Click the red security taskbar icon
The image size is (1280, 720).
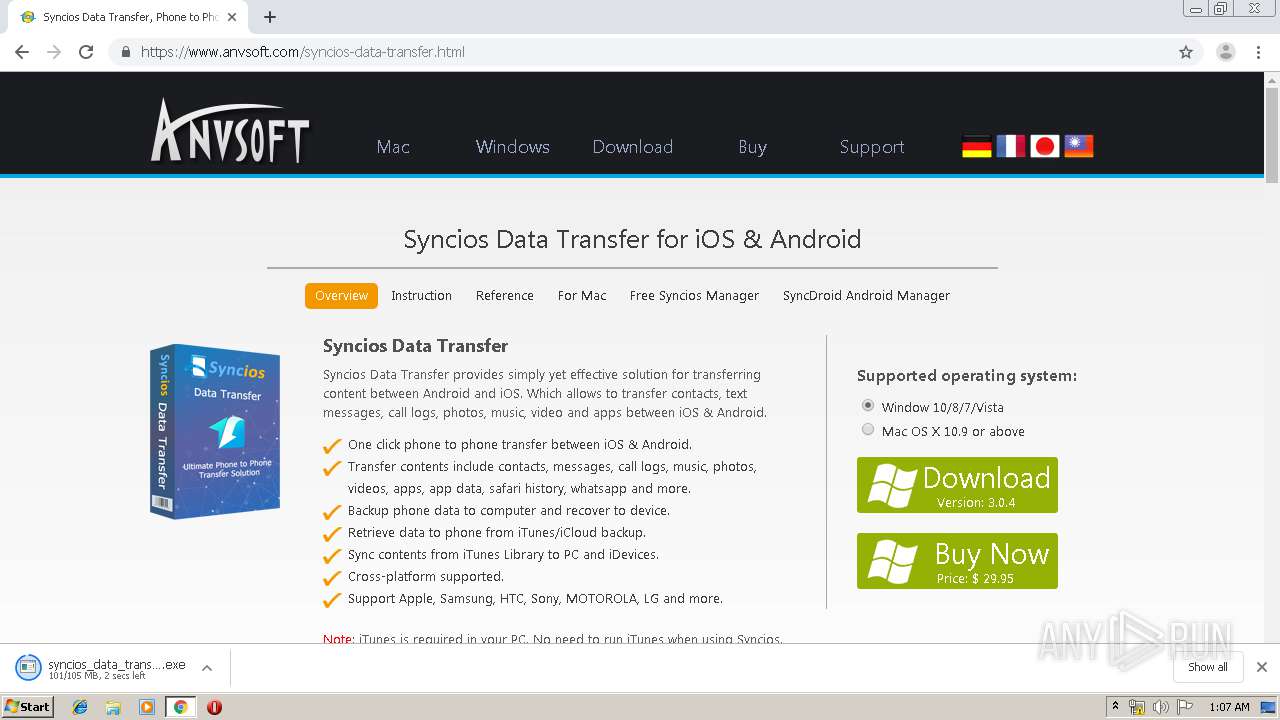pyautogui.click(x=214, y=707)
